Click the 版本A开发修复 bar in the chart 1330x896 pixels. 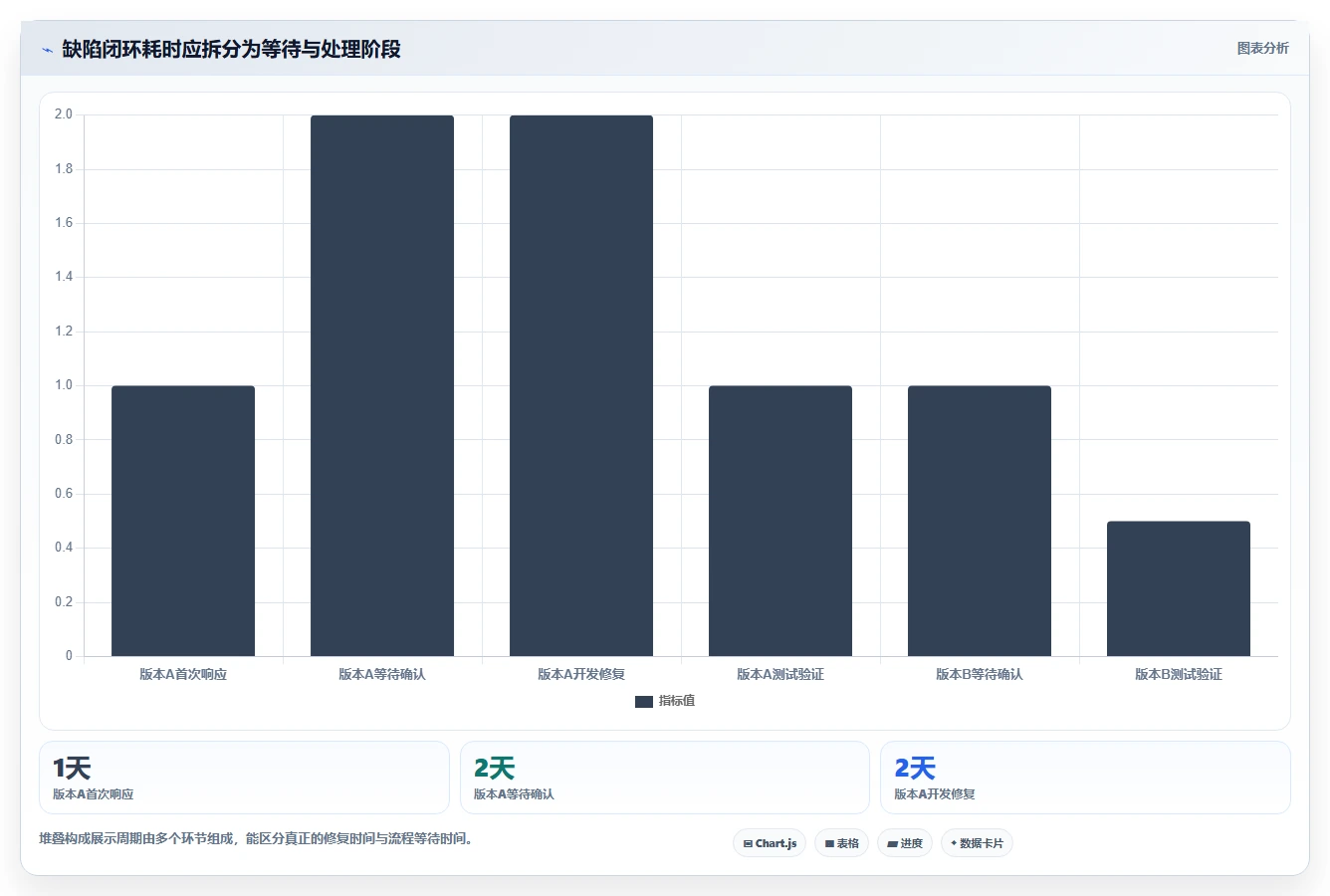pyautogui.click(x=581, y=385)
